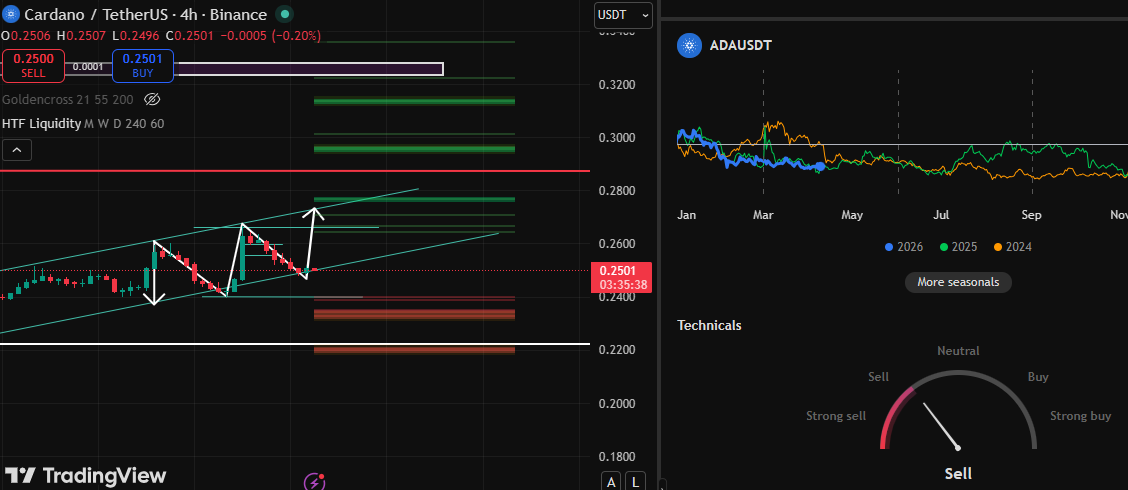
Task: Click the 0.2200 price axis label
Action: (617, 350)
